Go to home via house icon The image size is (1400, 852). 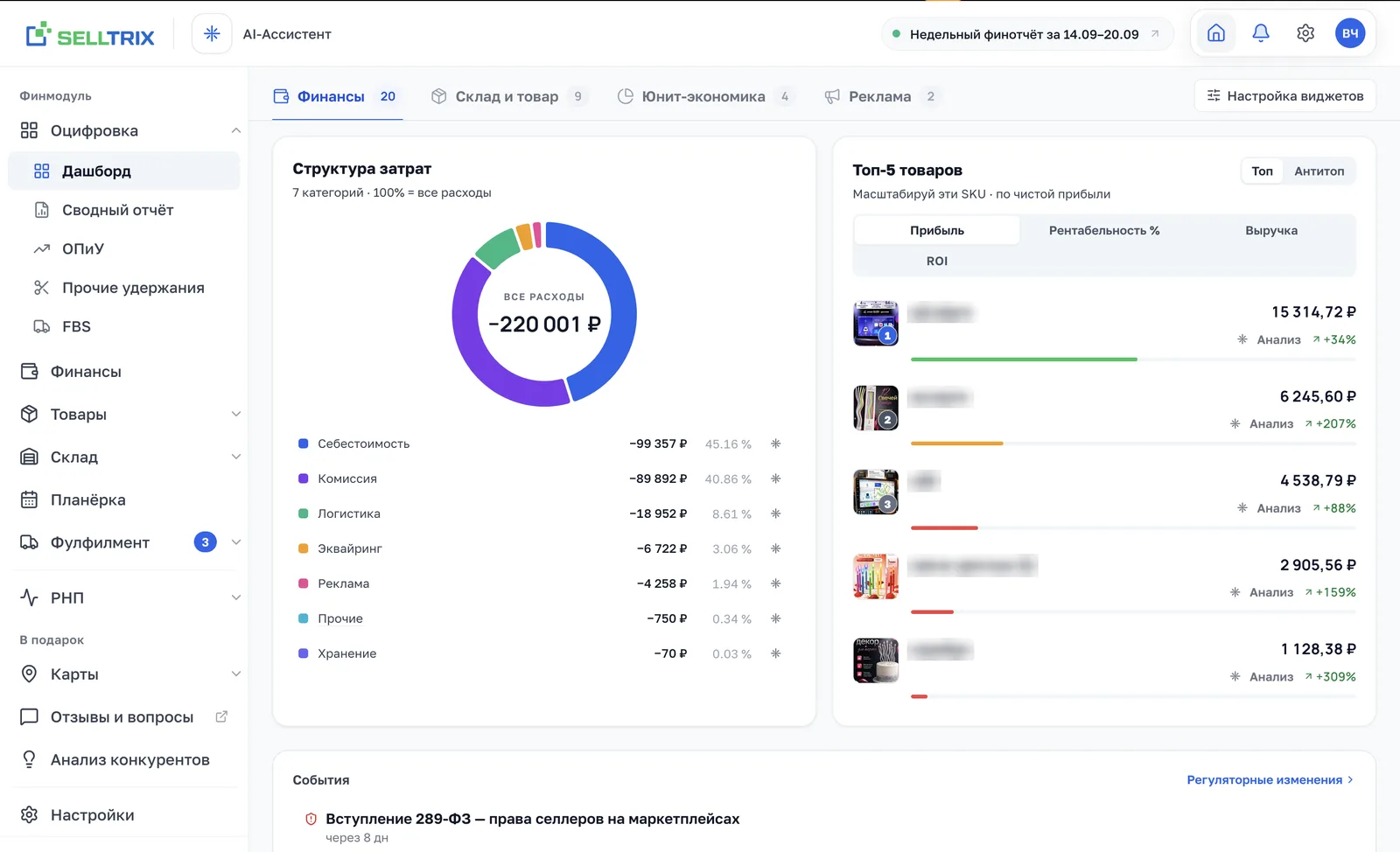[x=1215, y=33]
